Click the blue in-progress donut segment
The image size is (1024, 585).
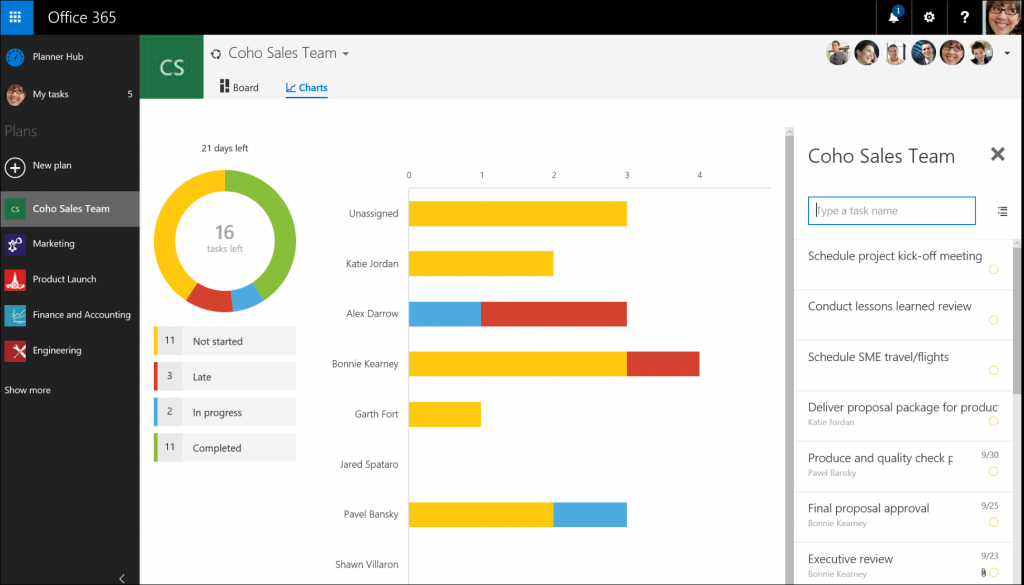[x=248, y=296]
